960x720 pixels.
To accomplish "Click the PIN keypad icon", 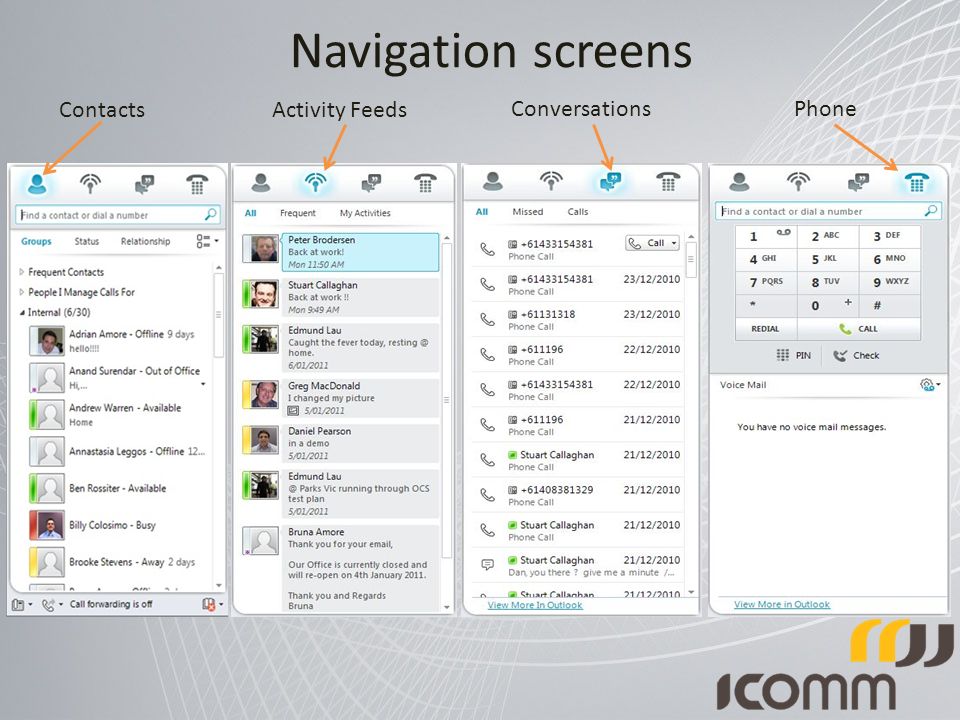I will (x=782, y=355).
